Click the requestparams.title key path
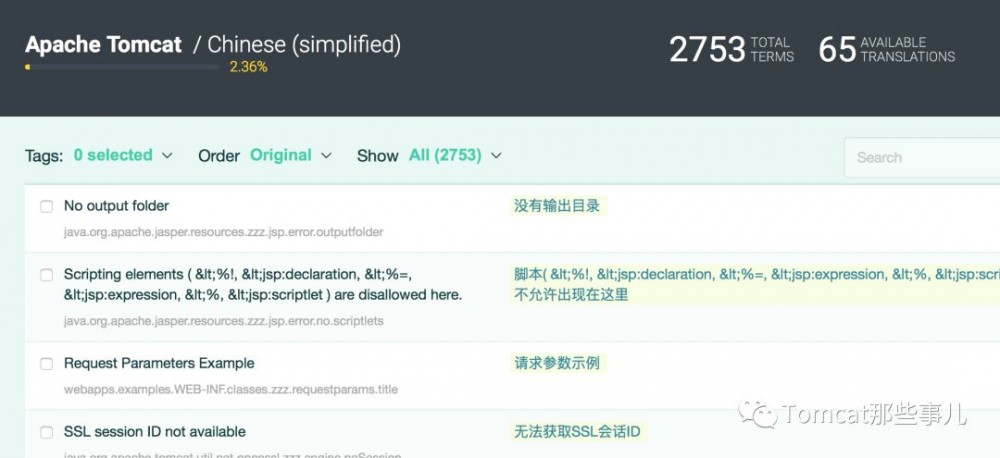This screenshot has width=1000, height=458. 231,389
